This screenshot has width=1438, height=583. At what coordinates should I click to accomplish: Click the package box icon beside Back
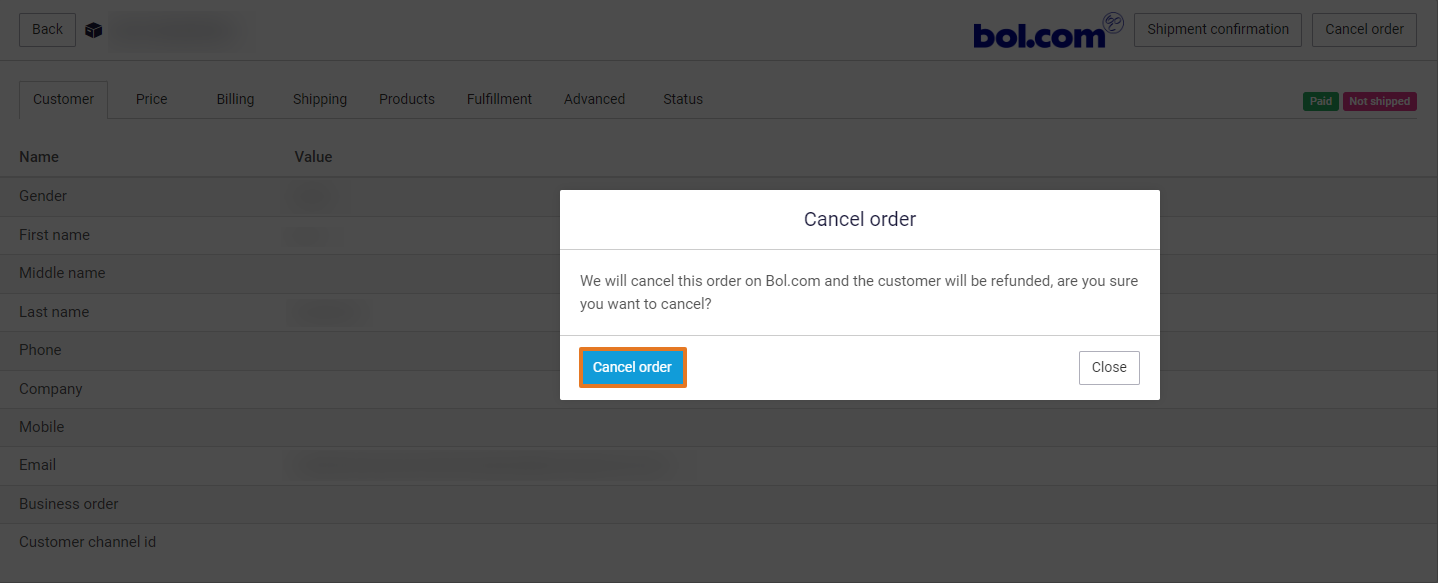coord(93,30)
